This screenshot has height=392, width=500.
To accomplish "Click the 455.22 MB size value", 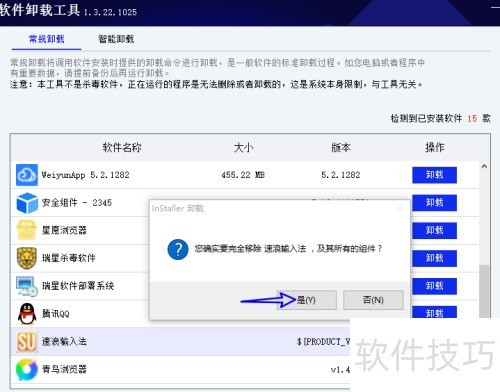I will [x=243, y=175].
